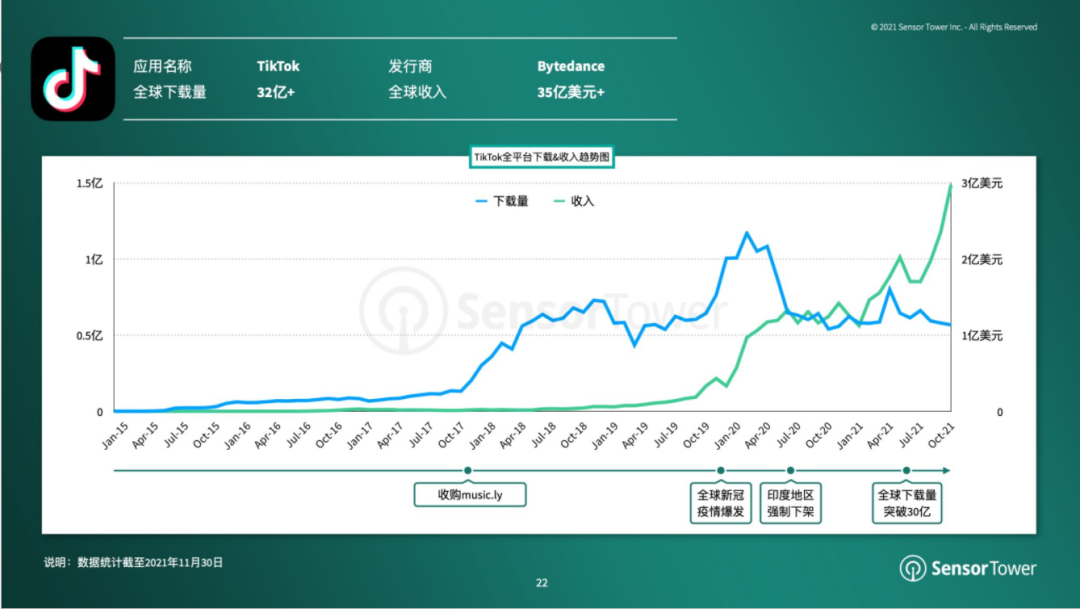
Task: Click the 32亿+ global downloads value
Action: (x=276, y=93)
